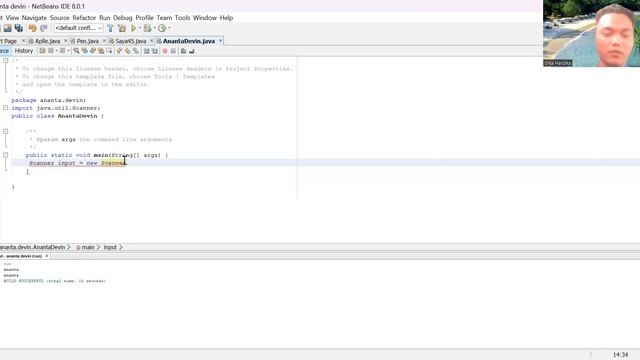
Task: Open the Profile menu
Action: (144, 18)
